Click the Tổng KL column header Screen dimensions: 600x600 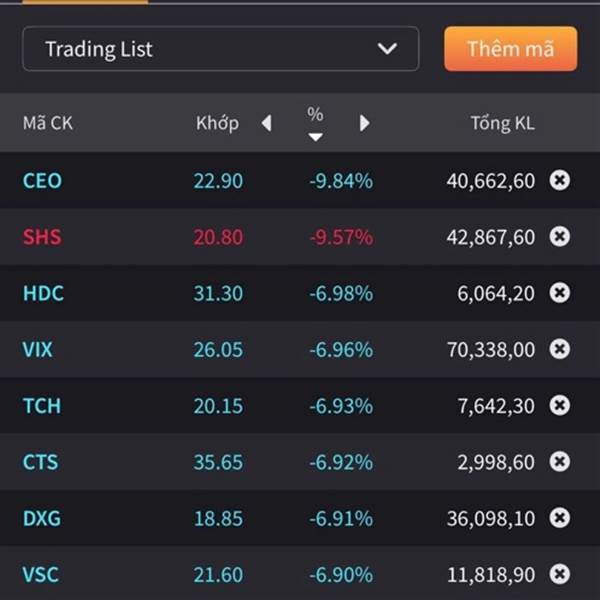(502, 124)
